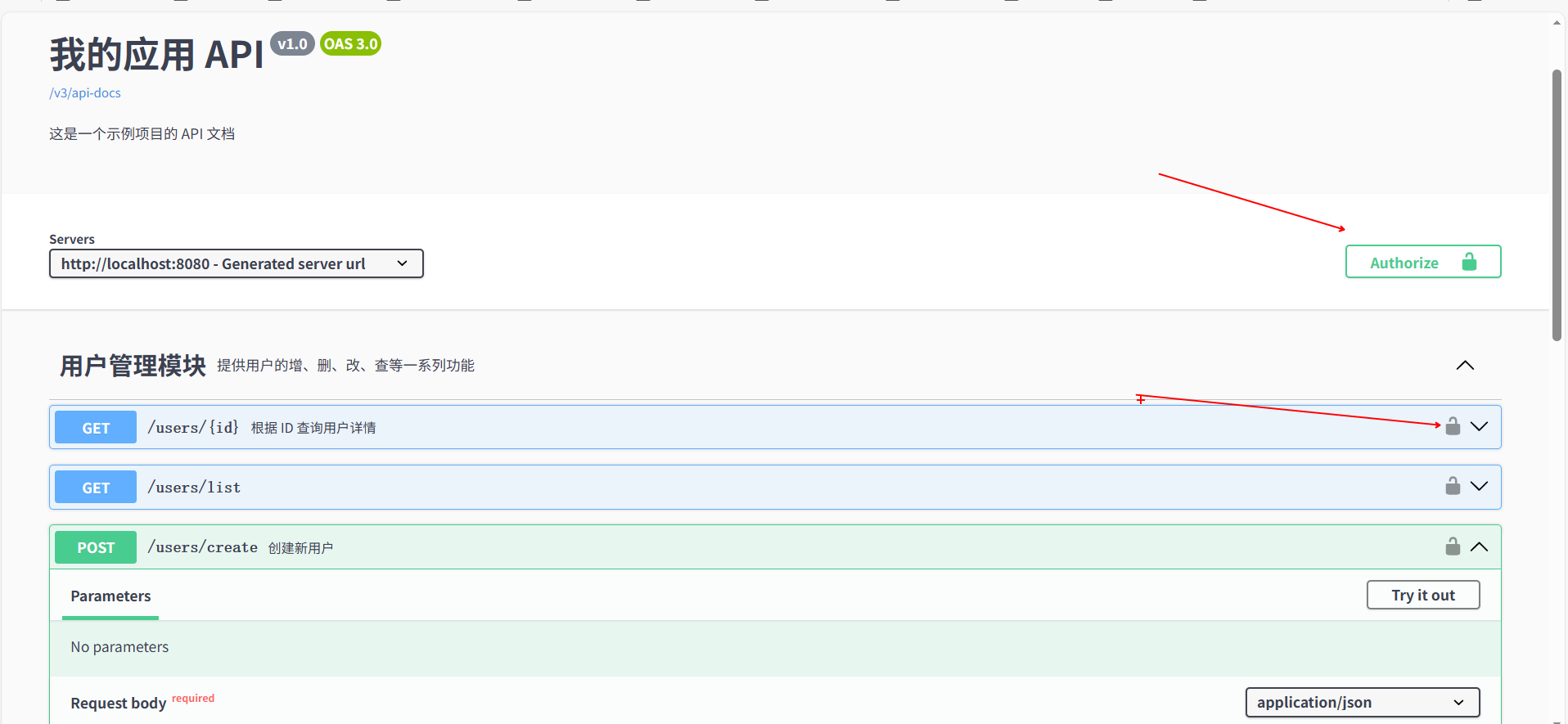Click the green lock icon inside Authorize

1469,262
